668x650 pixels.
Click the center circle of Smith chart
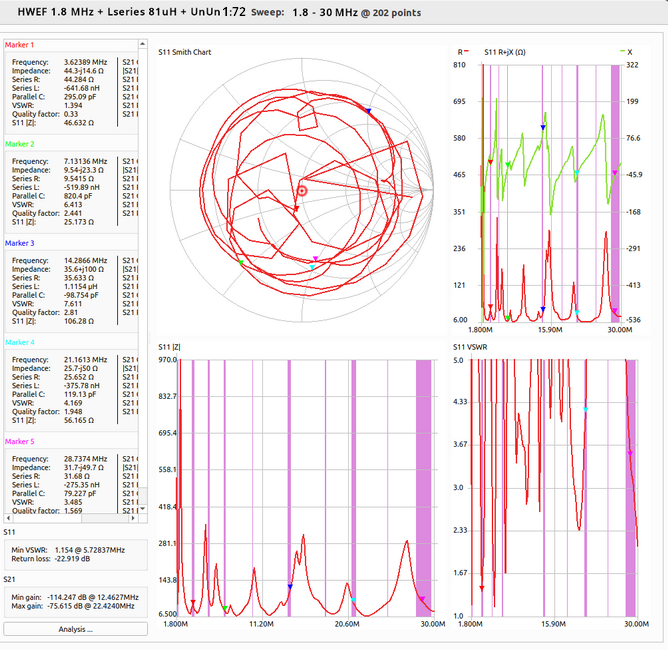pyautogui.click(x=302, y=190)
